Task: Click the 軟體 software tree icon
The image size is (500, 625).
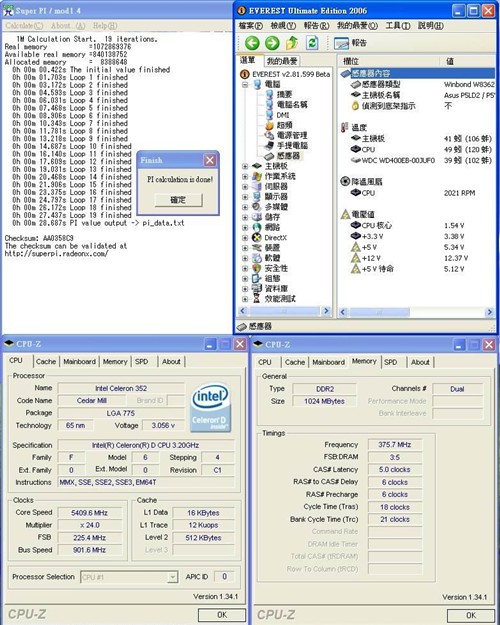Action: pos(257,258)
